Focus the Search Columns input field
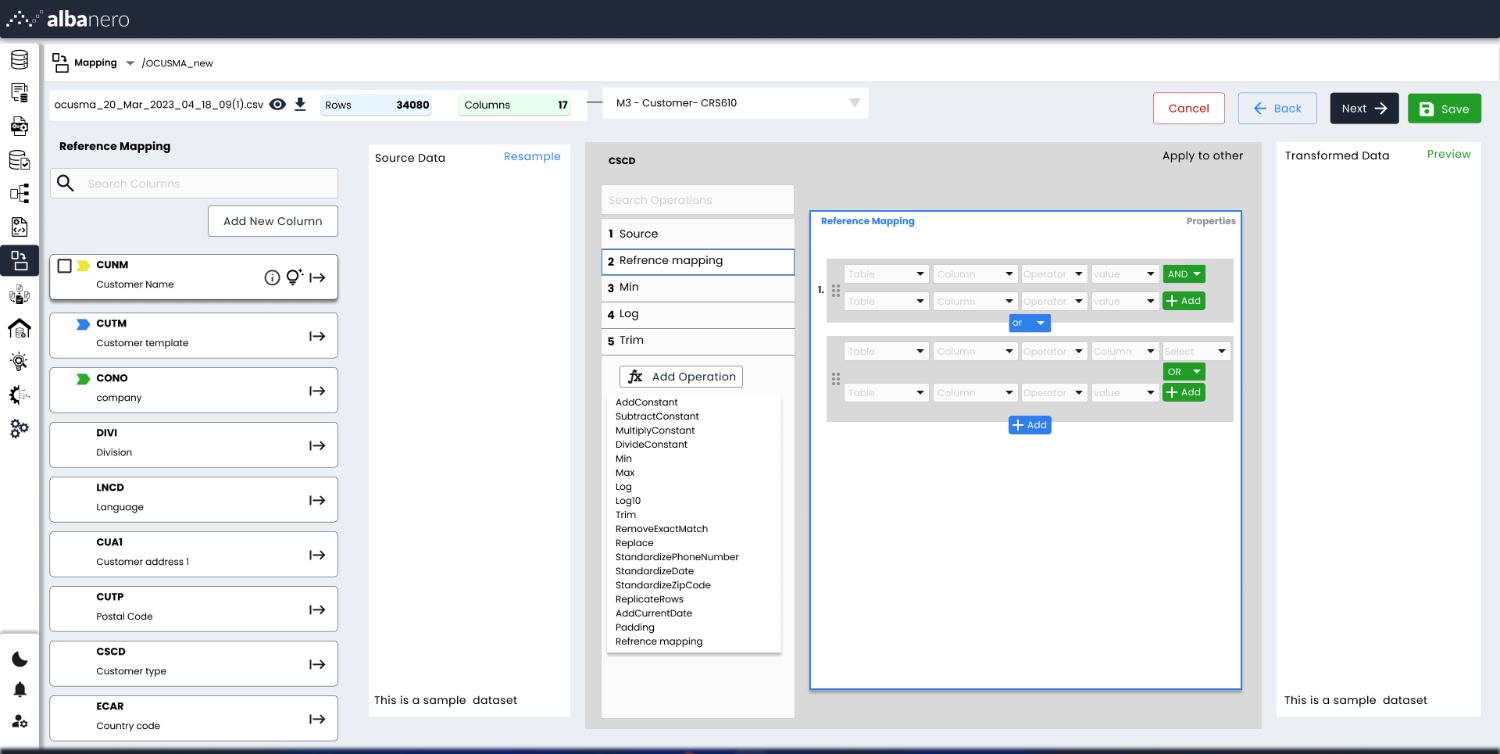1500x754 pixels. point(194,183)
